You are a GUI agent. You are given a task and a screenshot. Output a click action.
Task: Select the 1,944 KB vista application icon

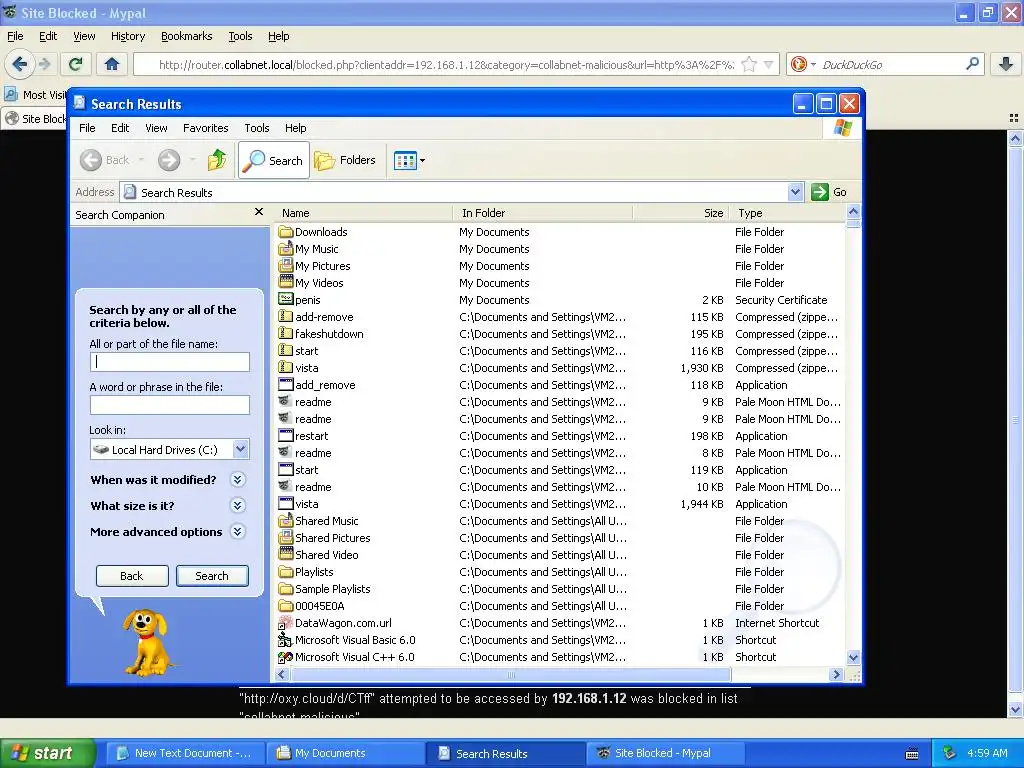pos(285,504)
